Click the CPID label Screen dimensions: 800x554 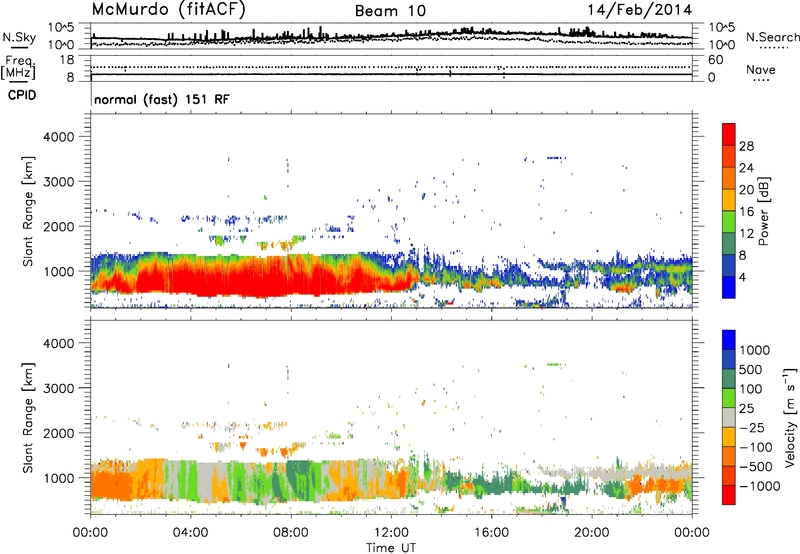tap(22, 95)
